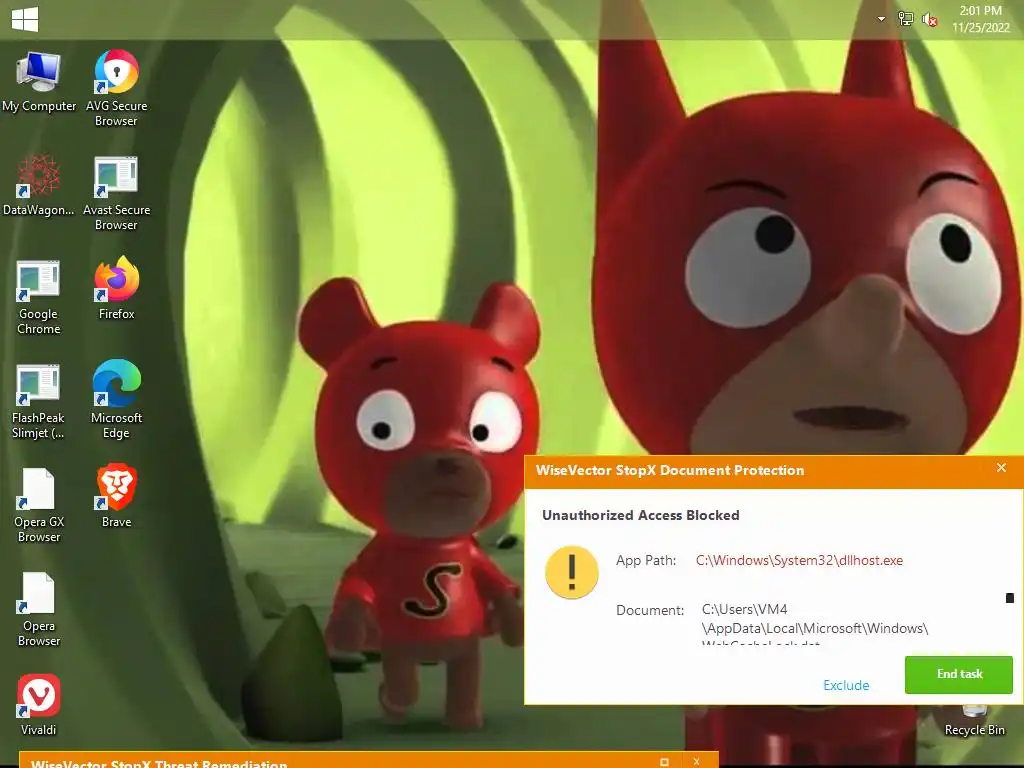Open FlashPeak Slimjet shortcut

click(39, 401)
